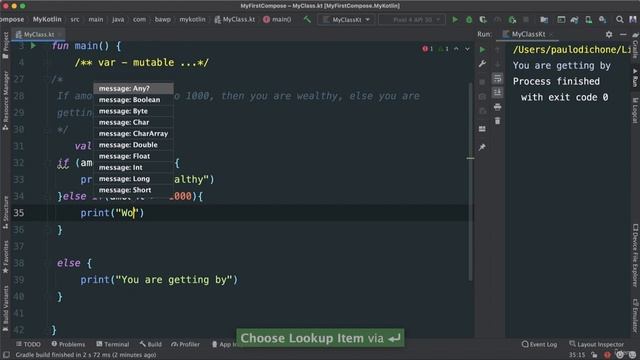Open Pixel 4 API 30 device dropdown
Viewport: 640px width, 360px height.
coord(412,19)
